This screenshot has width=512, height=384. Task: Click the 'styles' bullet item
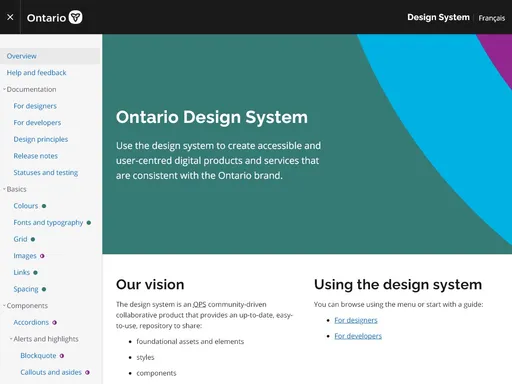pos(145,357)
